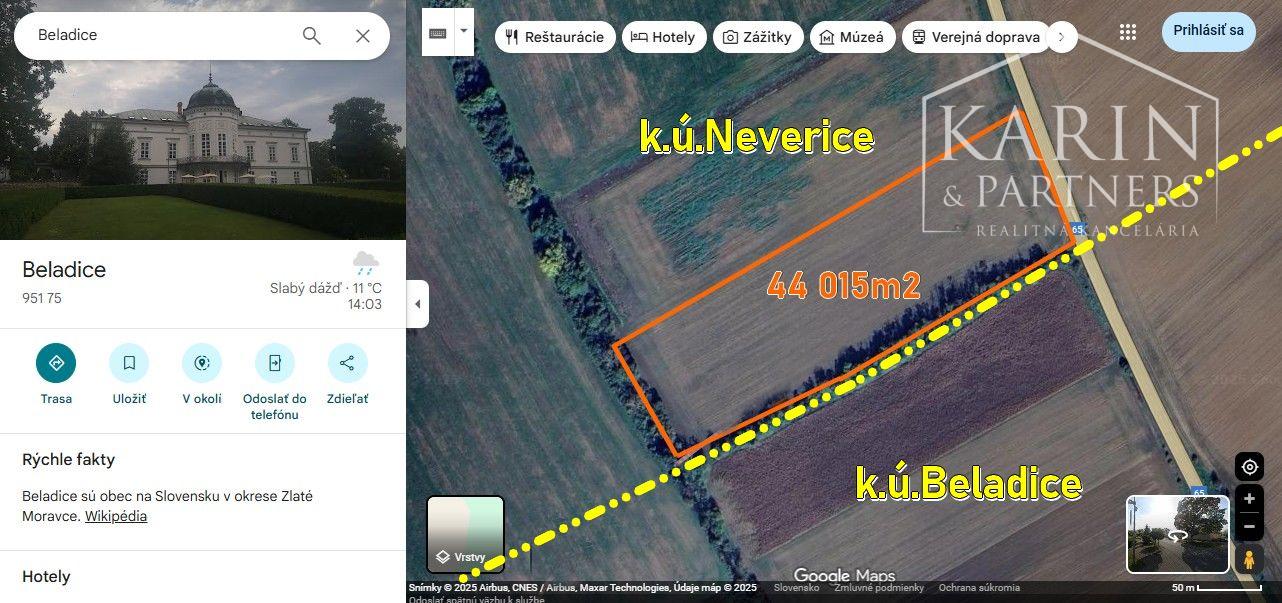
Task: Drop the Pegman for Street View
Action: coord(1249,559)
